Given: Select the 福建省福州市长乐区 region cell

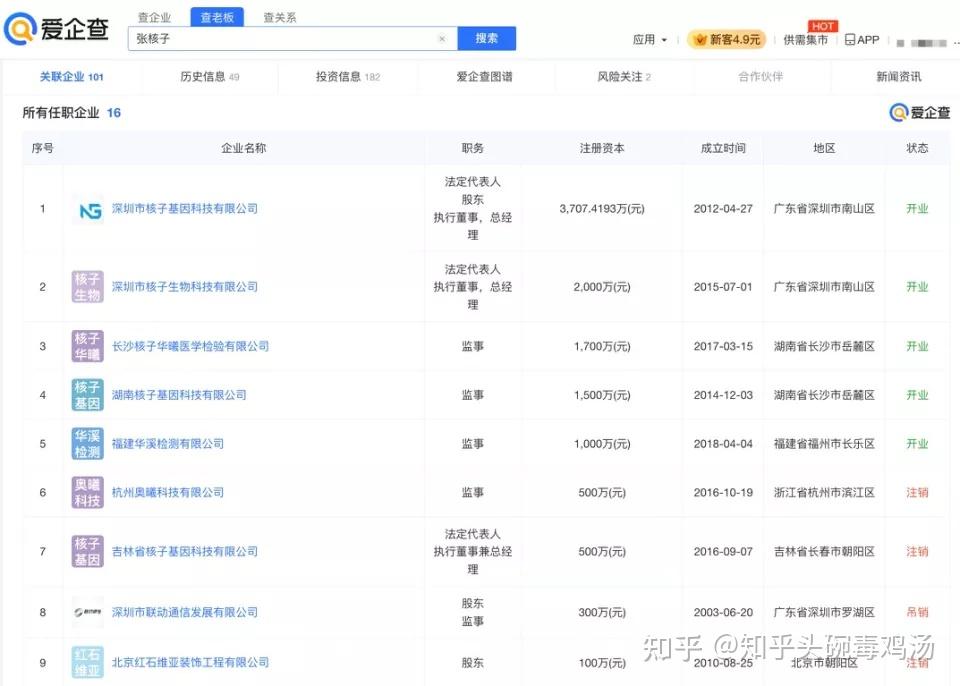Looking at the screenshot, I should click(824, 443).
